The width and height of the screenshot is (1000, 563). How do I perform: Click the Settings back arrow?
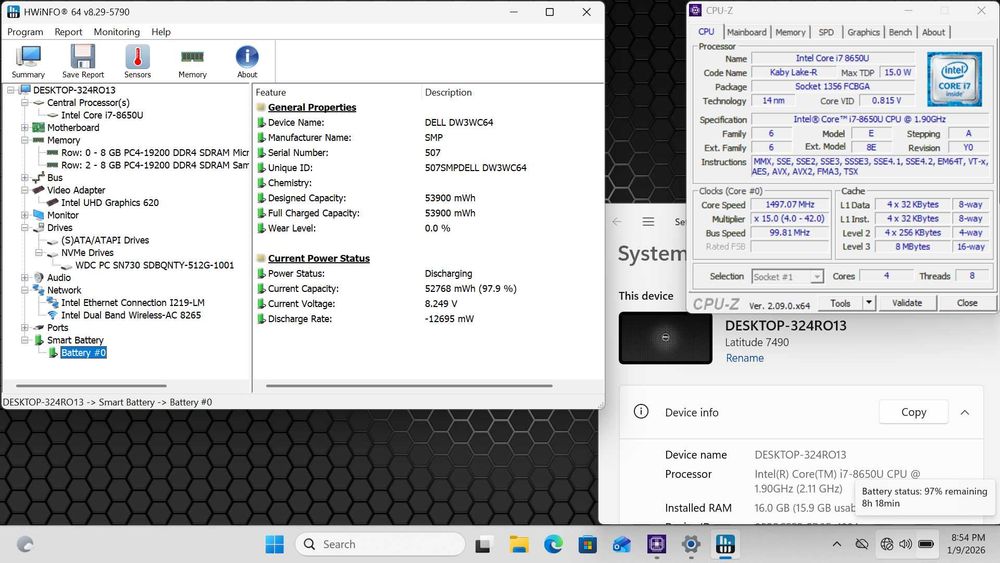coord(617,222)
